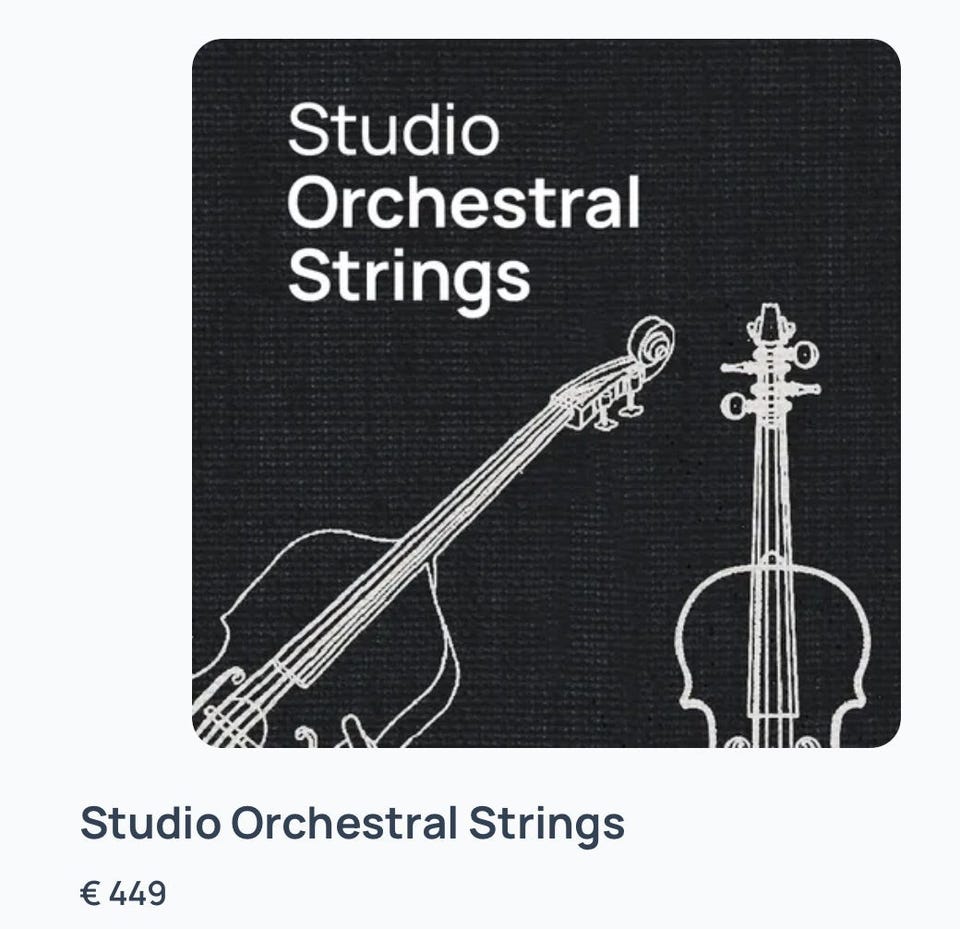
Task: Click the double bass scroll illustration
Action: tap(653, 341)
